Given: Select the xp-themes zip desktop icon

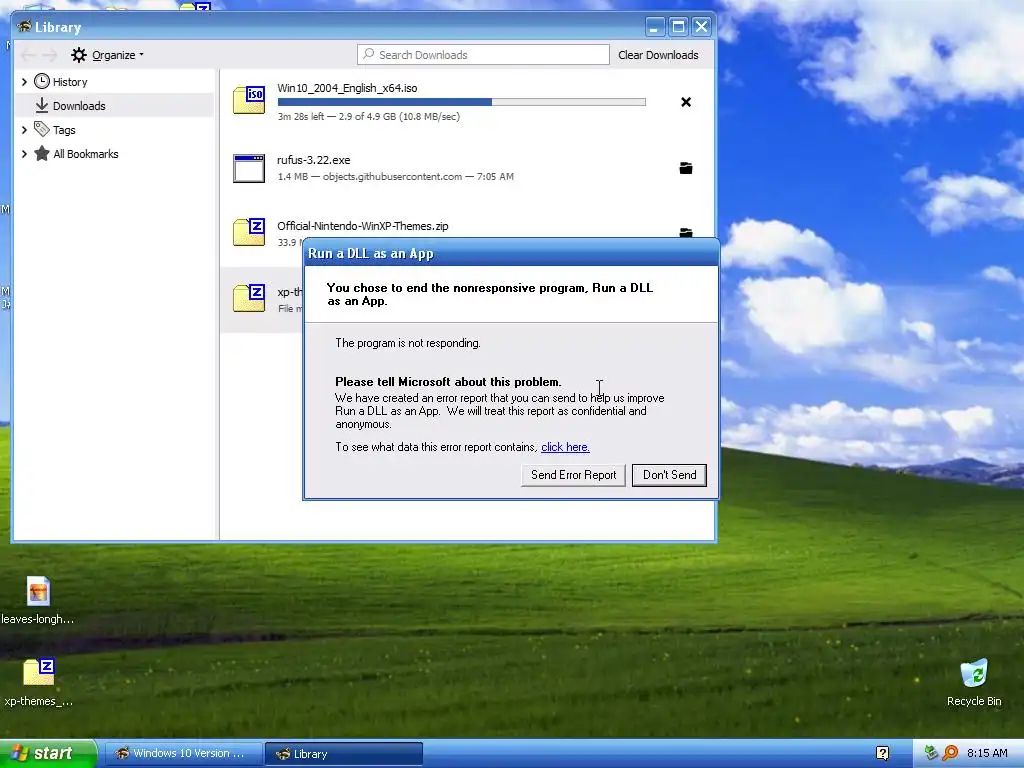Looking at the screenshot, I should 38,682.
